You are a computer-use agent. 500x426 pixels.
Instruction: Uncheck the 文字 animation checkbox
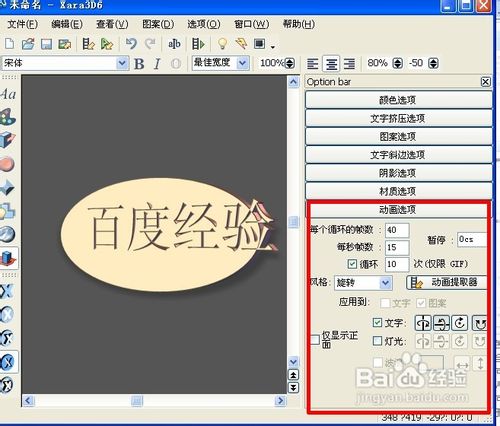click(x=377, y=322)
